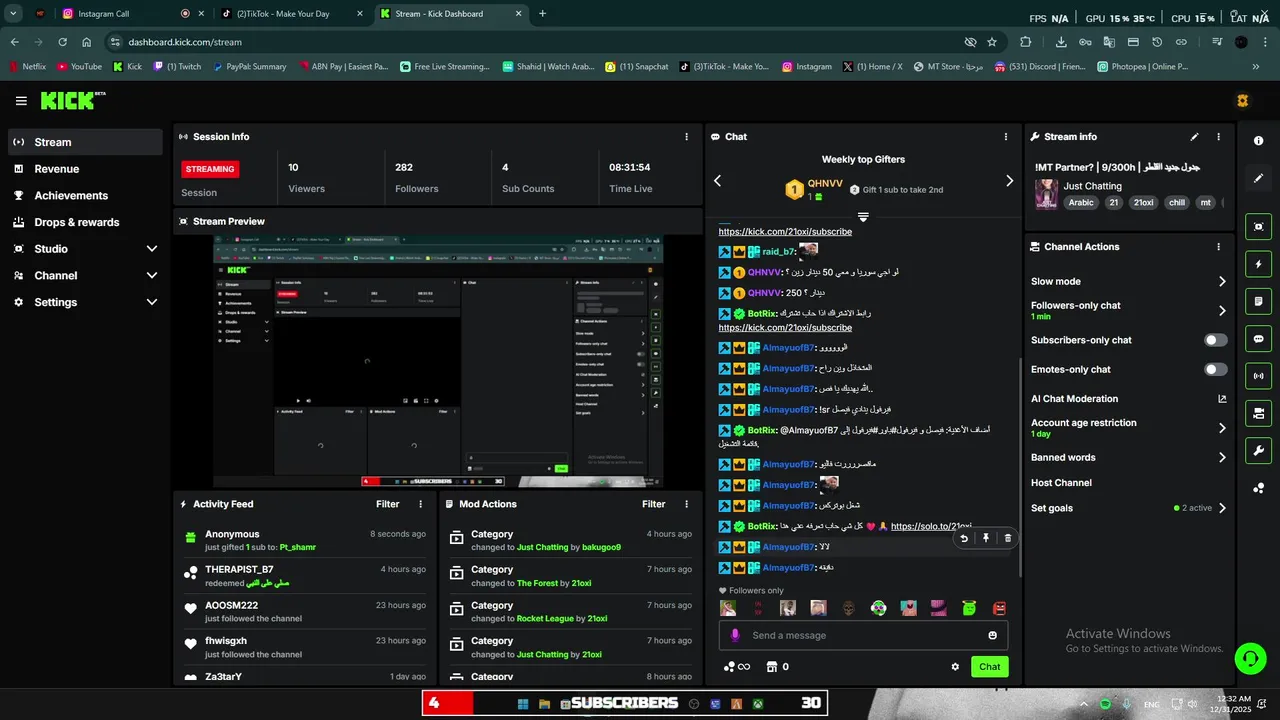
Task: Click the reply arrow on highlighted message
Action: click(963, 538)
